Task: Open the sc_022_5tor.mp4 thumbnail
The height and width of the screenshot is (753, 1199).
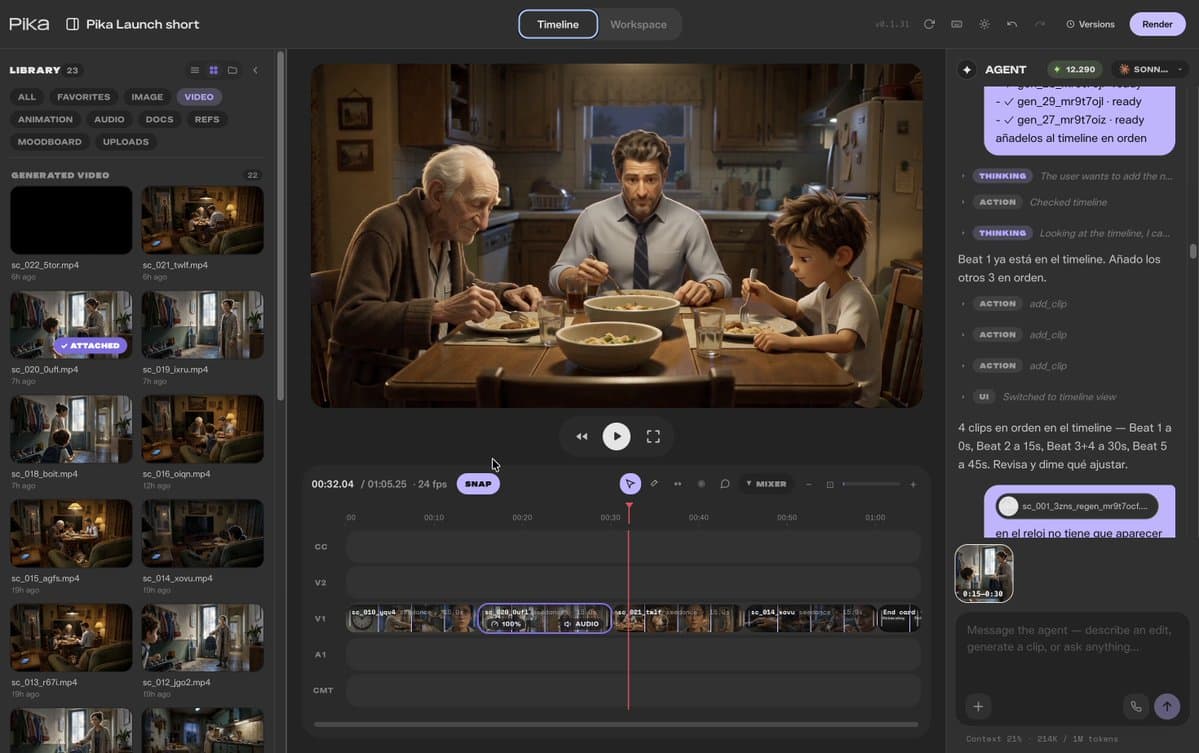Action: tap(71, 220)
